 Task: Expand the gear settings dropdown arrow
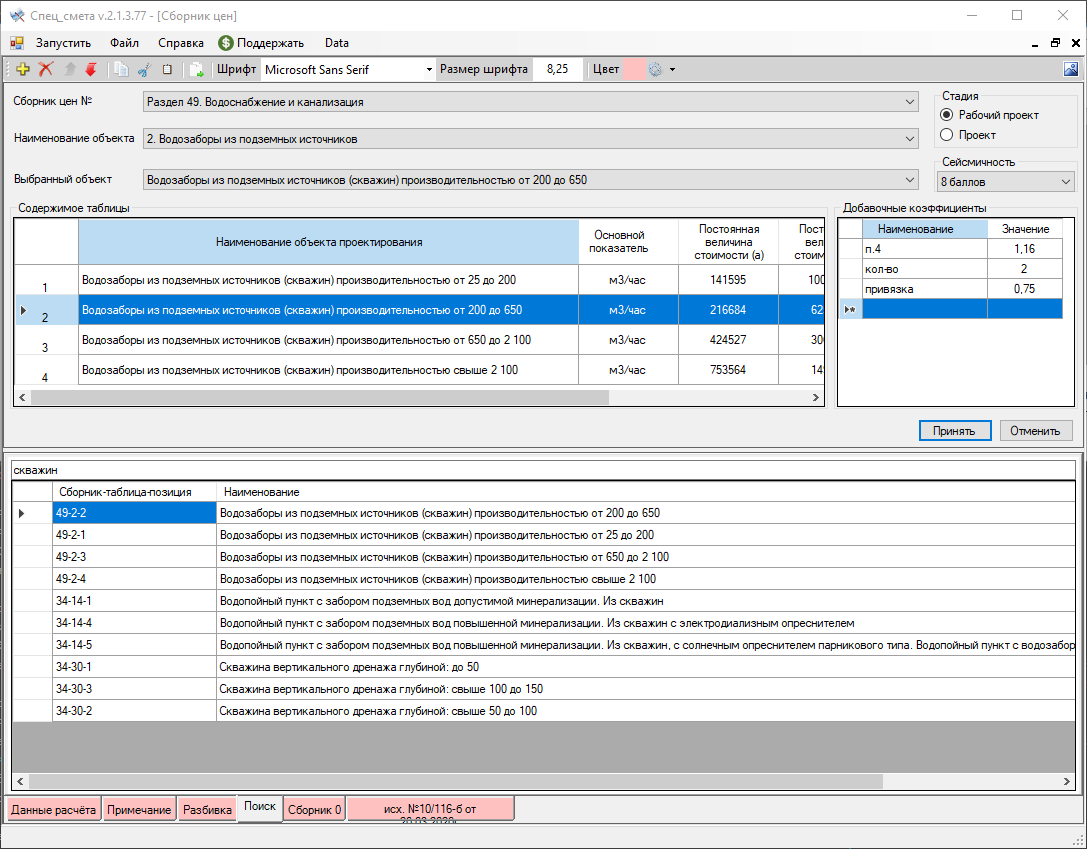(x=672, y=69)
